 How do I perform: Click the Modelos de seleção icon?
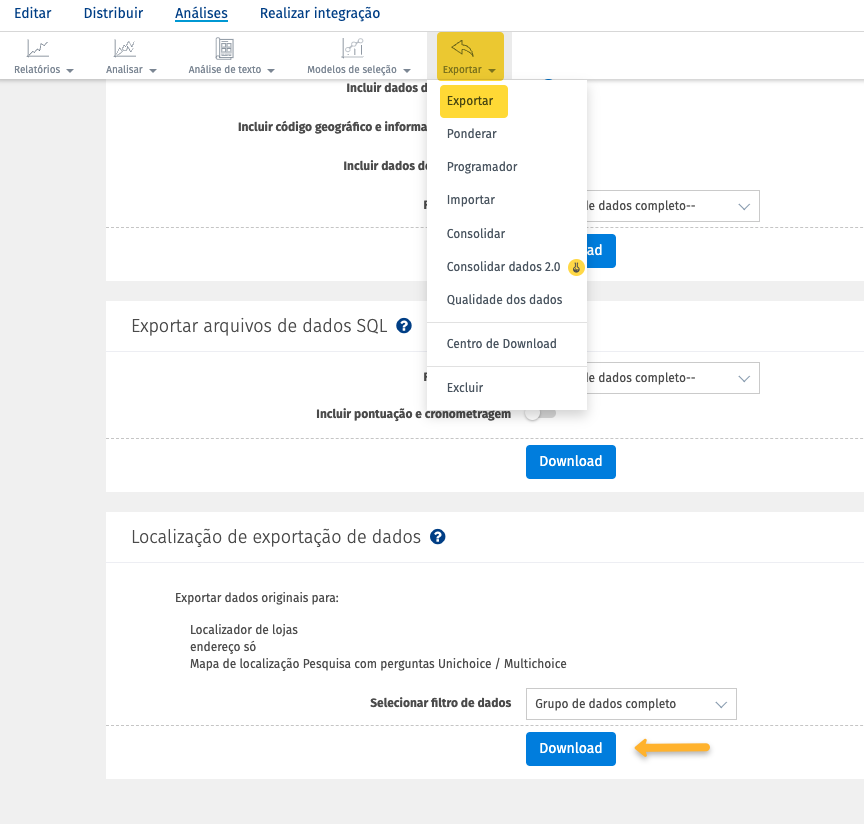(x=351, y=48)
